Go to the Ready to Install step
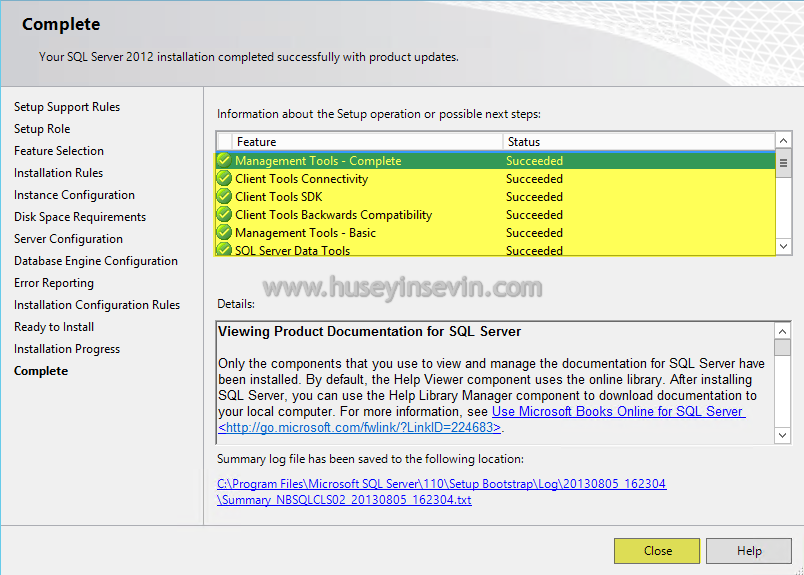The width and height of the screenshot is (804, 575). click(54, 327)
